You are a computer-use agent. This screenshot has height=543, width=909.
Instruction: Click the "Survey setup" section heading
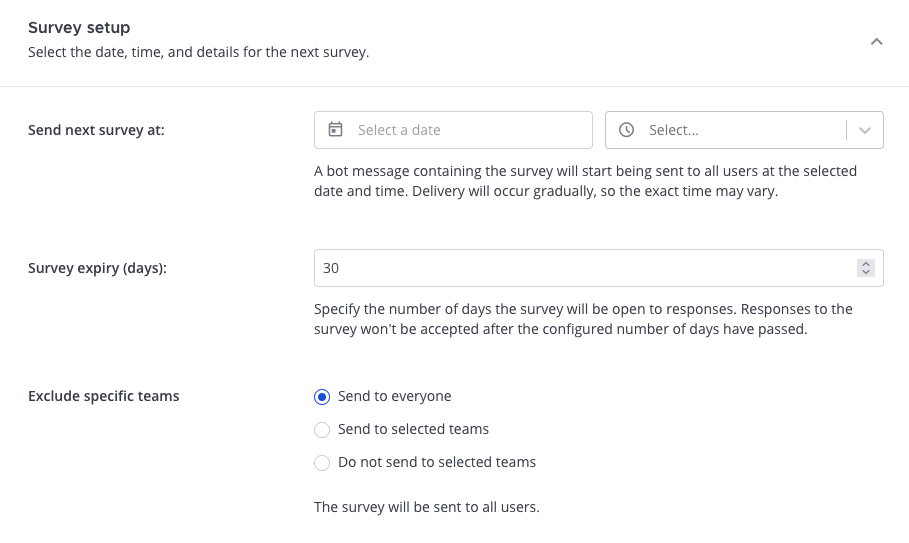79,28
